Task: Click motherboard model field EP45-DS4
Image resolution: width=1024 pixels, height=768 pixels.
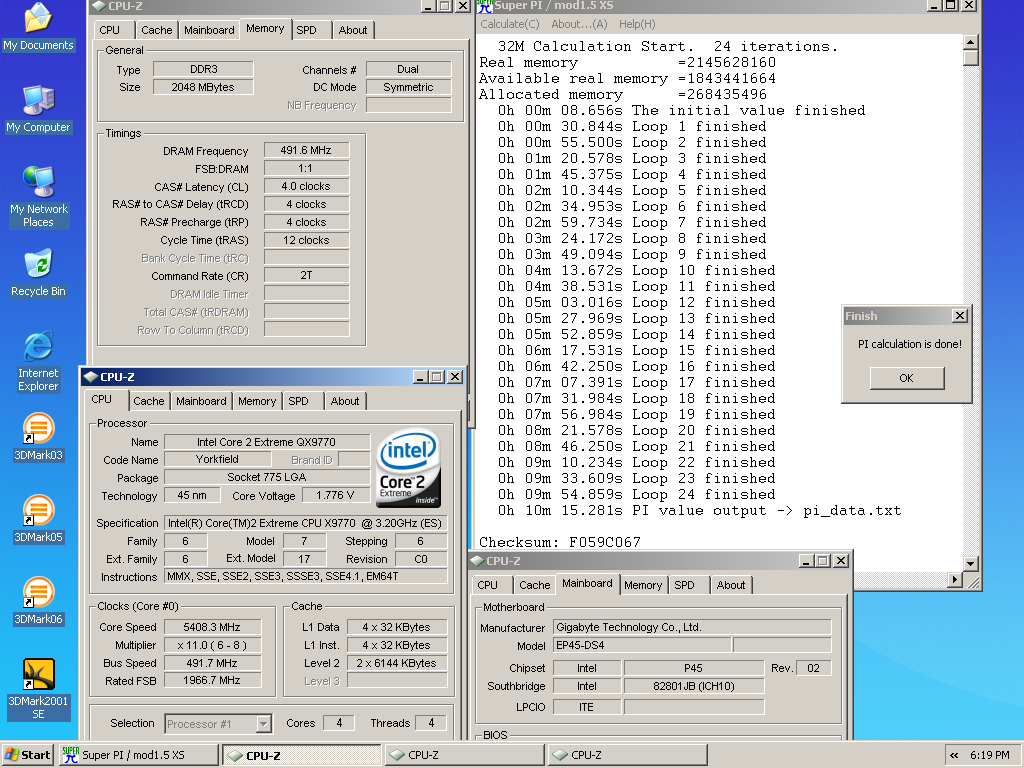Action: tap(642, 645)
